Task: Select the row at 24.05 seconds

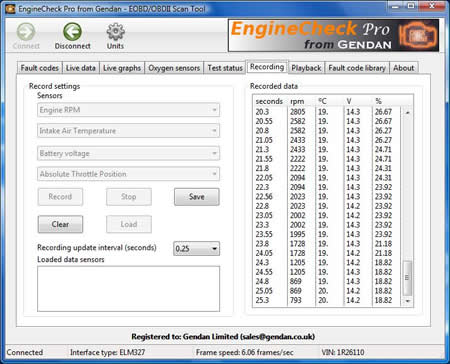Action: pos(327,253)
